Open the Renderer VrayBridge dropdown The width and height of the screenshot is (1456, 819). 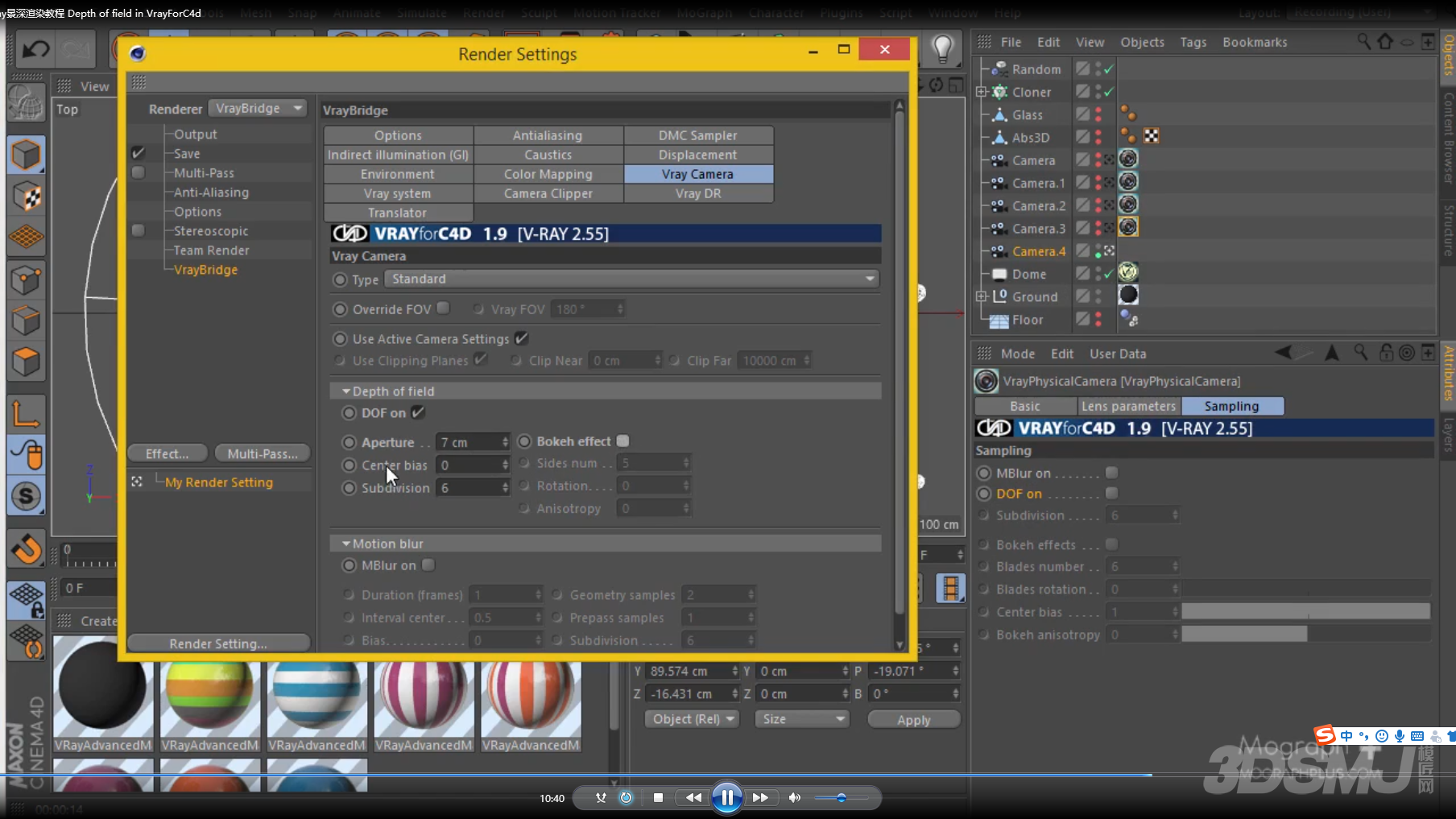coord(258,108)
